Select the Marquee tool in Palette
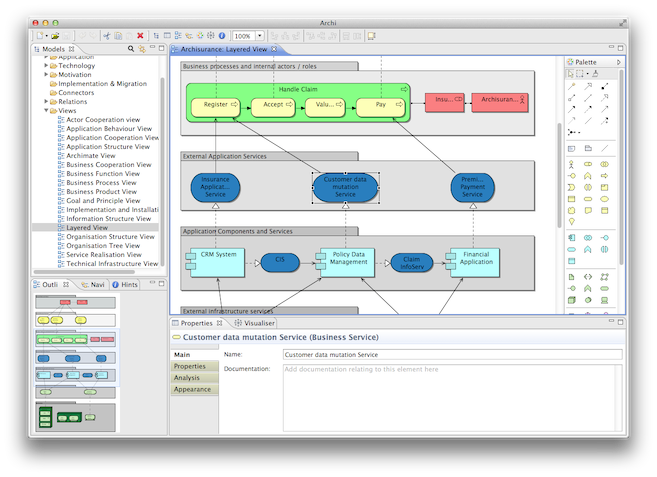The width and height of the screenshot is (657, 477). [580, 74]
